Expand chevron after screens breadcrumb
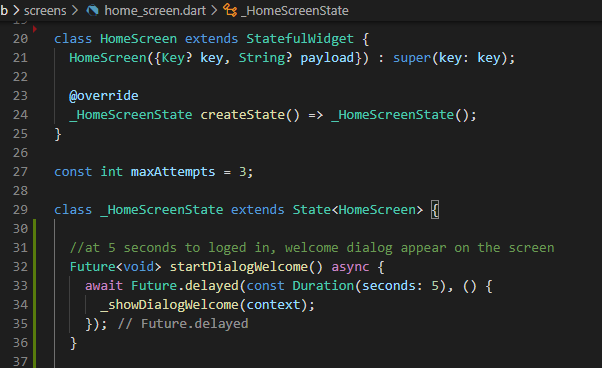 75,11
